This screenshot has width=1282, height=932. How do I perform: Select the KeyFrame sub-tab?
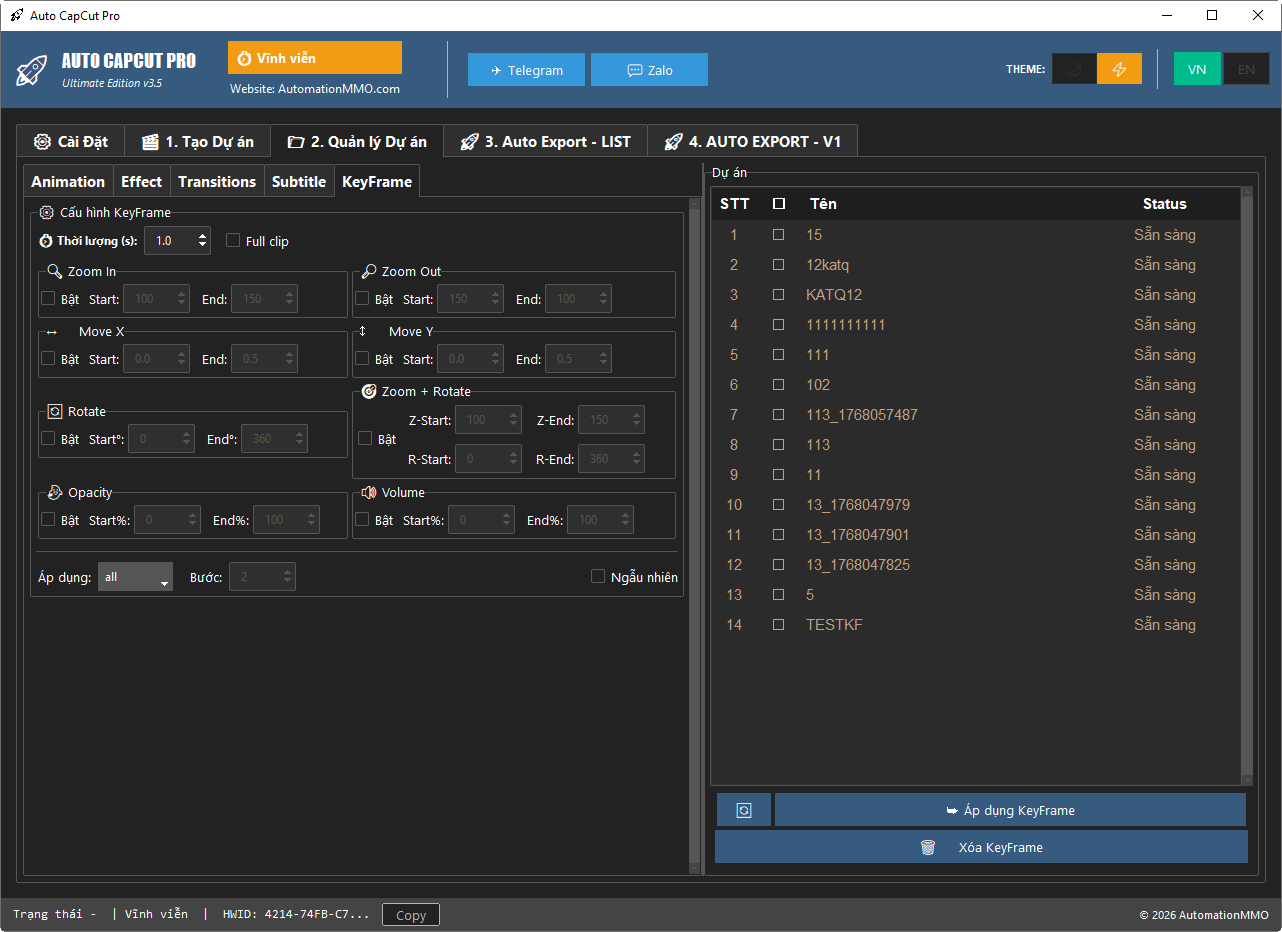click(377, 181)
